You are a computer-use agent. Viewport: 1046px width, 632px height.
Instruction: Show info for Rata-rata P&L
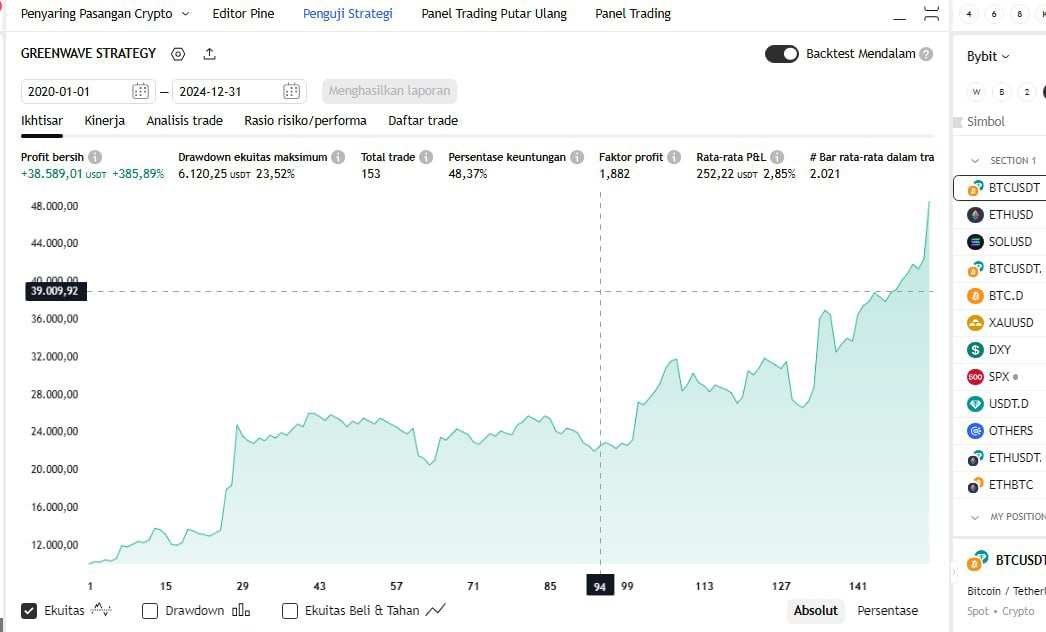tap(777, 157)
